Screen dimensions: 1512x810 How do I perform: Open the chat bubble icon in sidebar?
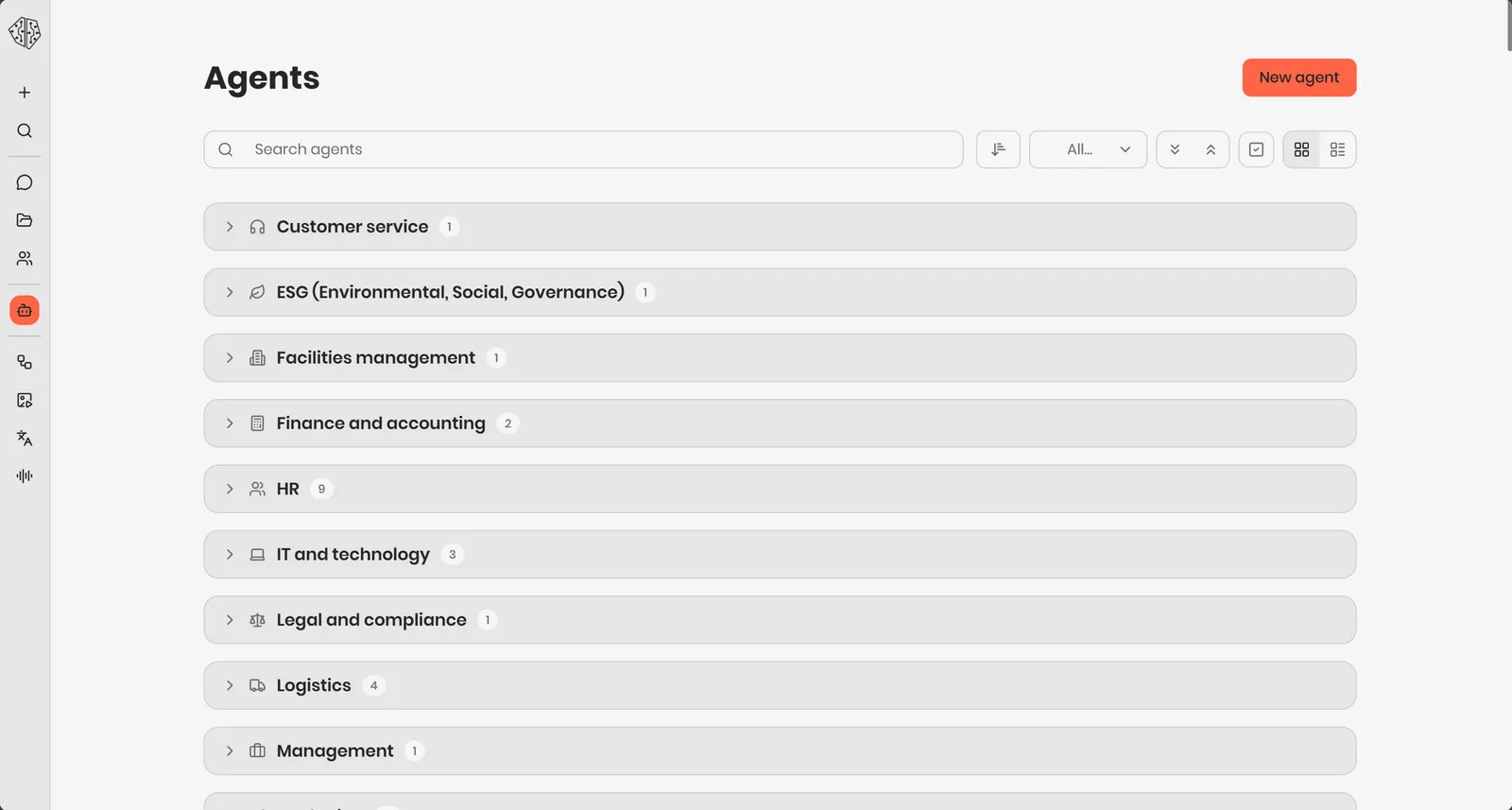pyautogui.click(x=25, y=182)
